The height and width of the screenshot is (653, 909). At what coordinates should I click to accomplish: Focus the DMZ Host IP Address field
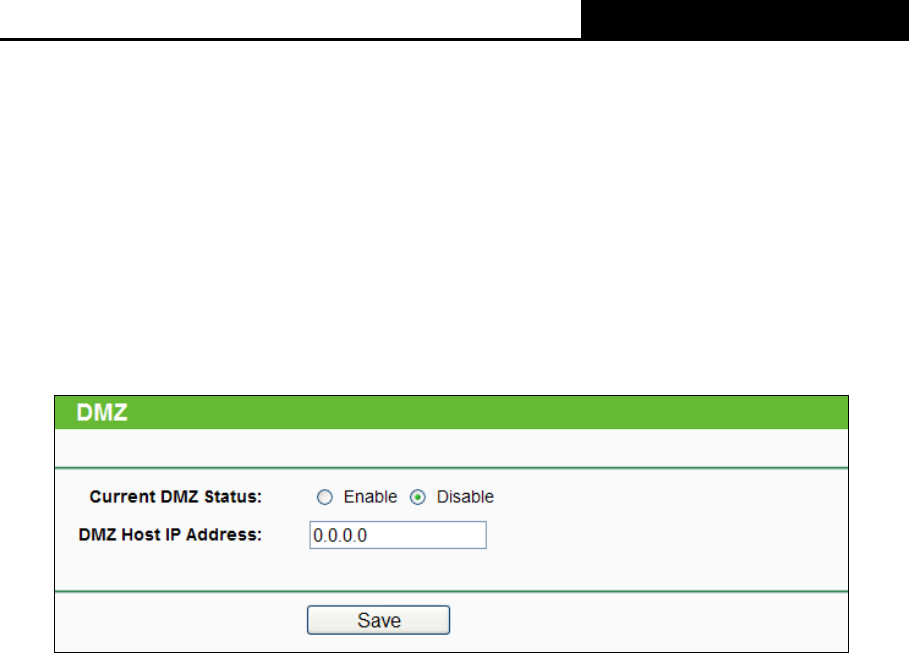tap(398, 535)
